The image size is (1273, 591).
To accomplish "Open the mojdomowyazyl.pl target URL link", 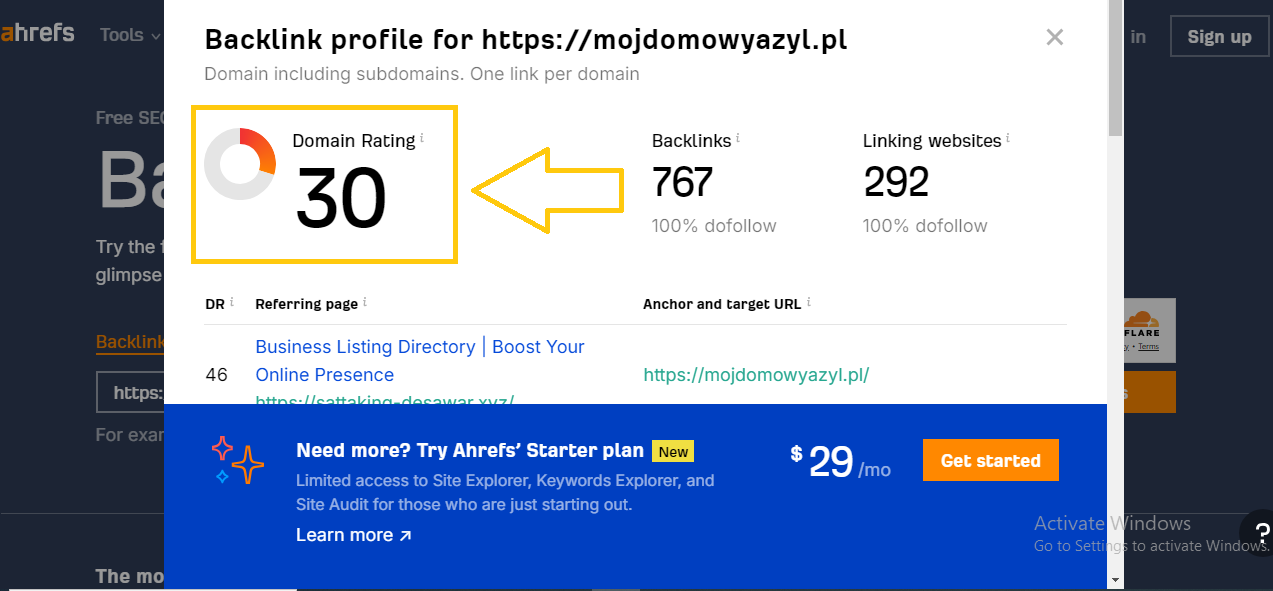I will [x=756, y=375].
